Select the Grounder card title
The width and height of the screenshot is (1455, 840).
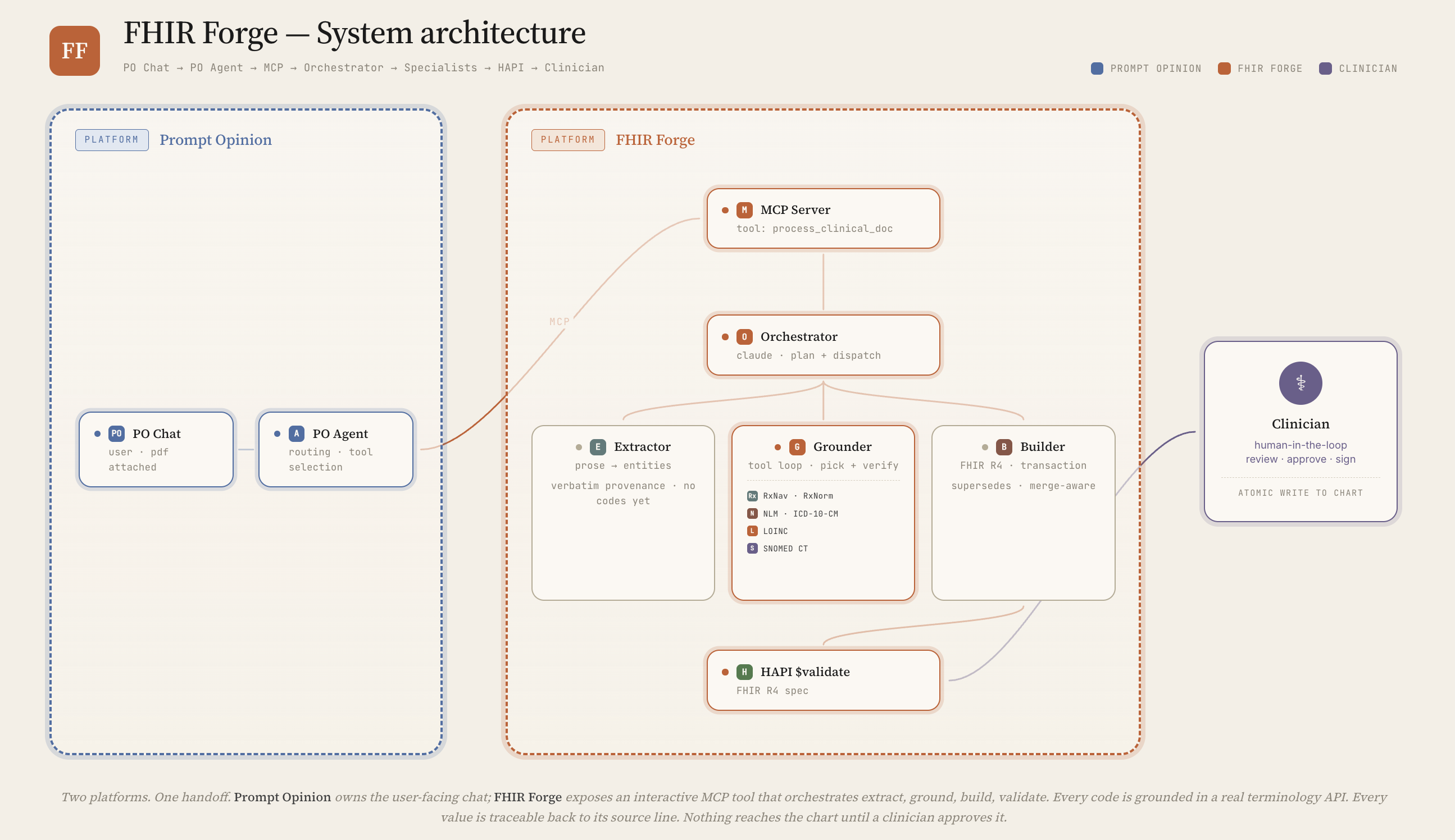842,447
